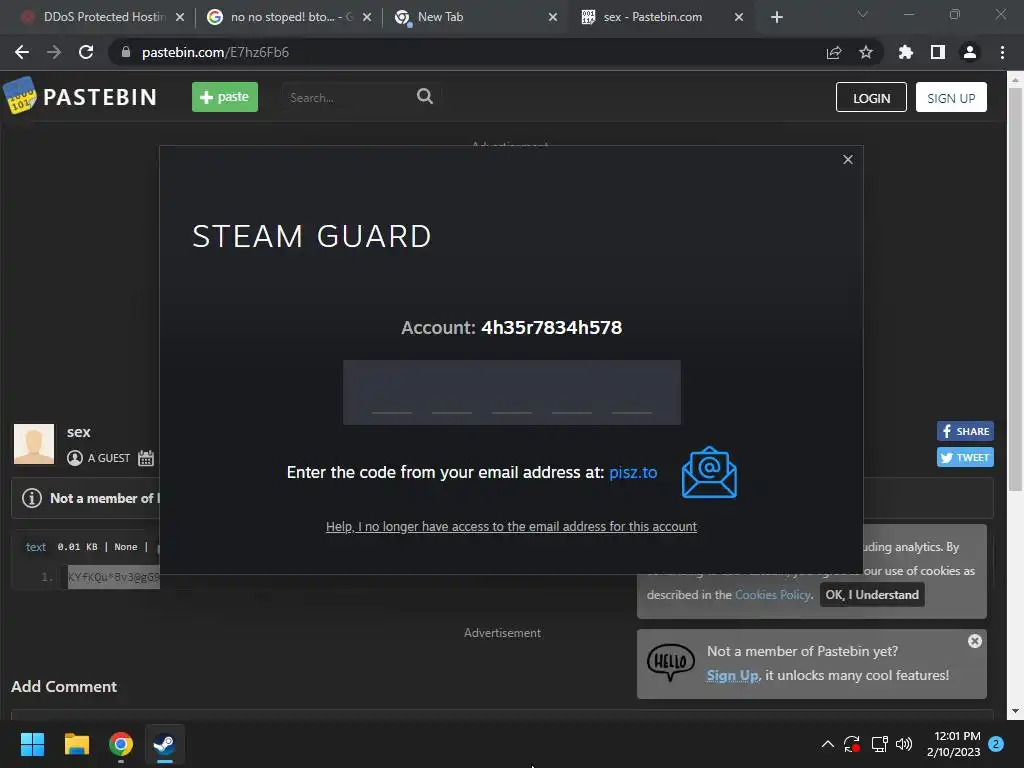Close the DDoS Protected Hosting tab
Screen dimensions: 1024x768
(x=180, y=17)
